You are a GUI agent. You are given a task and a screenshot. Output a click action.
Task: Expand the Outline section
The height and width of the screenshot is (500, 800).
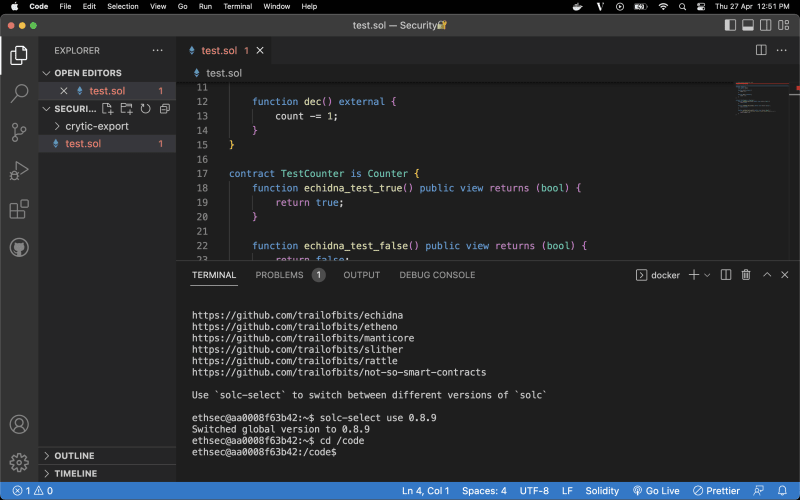(107, 456)
